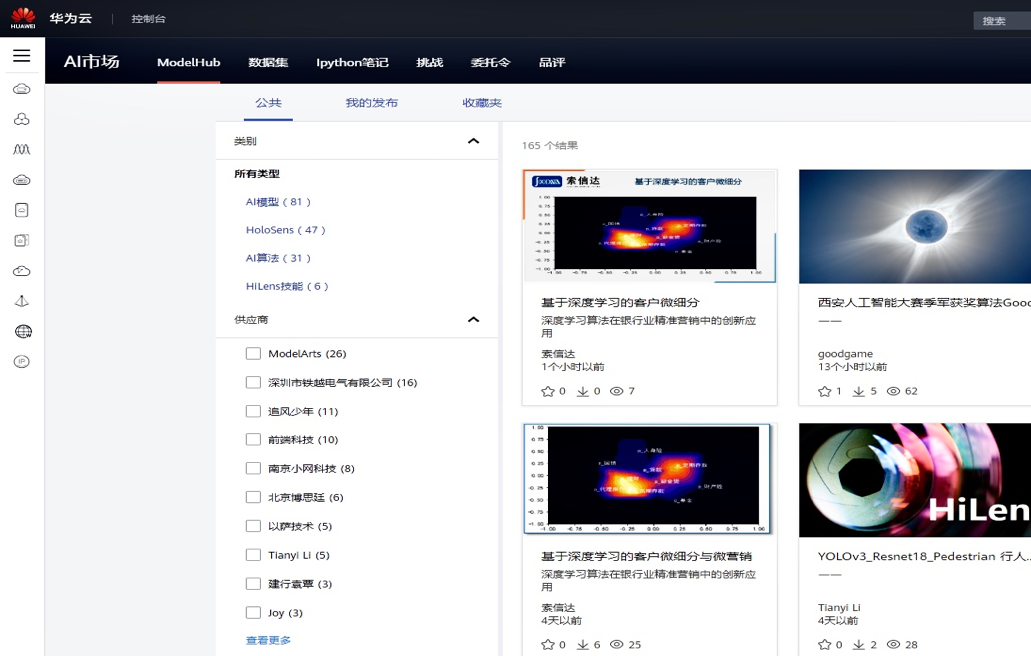
Task: Enable the 深圳市铁越电气有限公司 filter
Action: tap(253, 382)
